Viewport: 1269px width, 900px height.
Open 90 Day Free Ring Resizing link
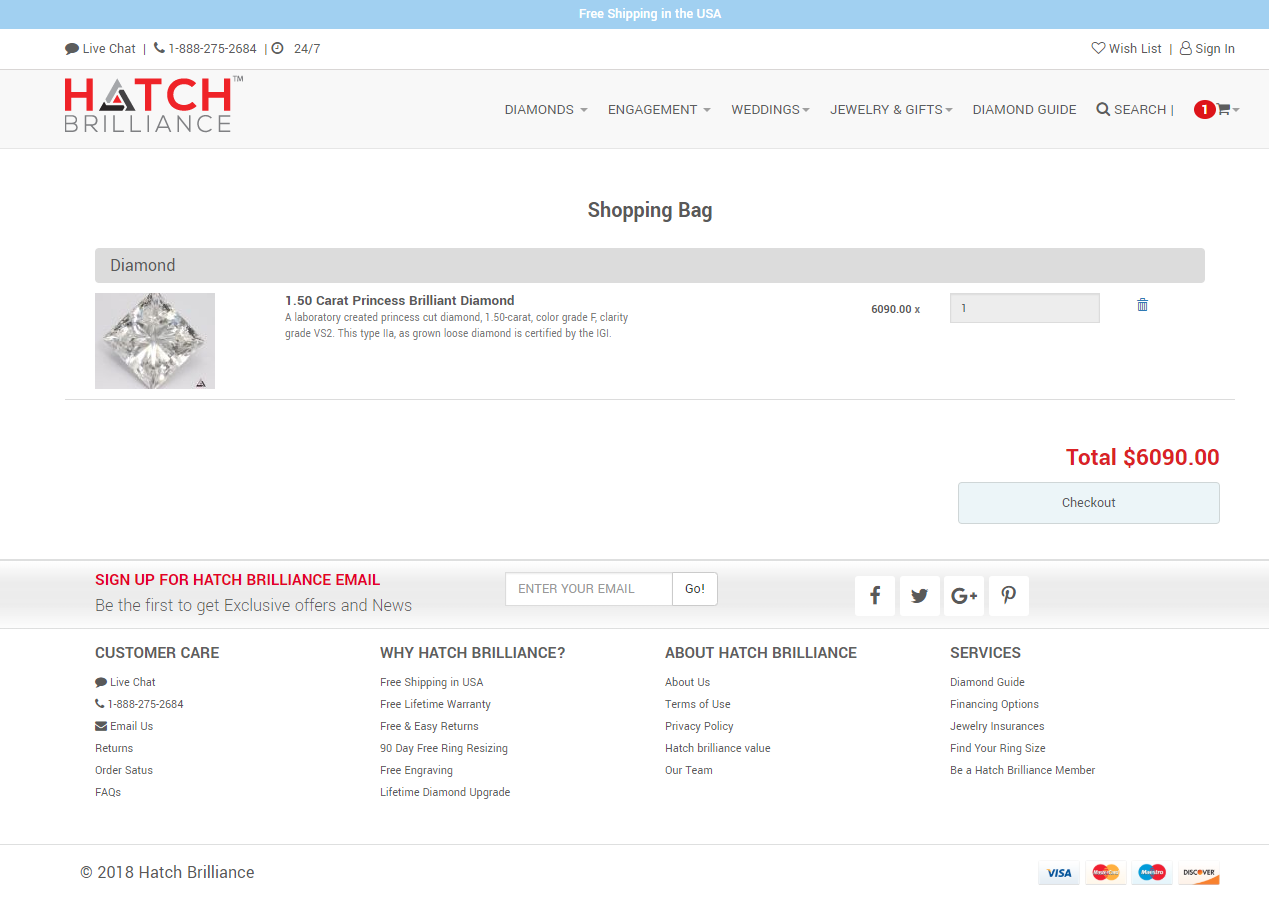click(x=444, y=748)
